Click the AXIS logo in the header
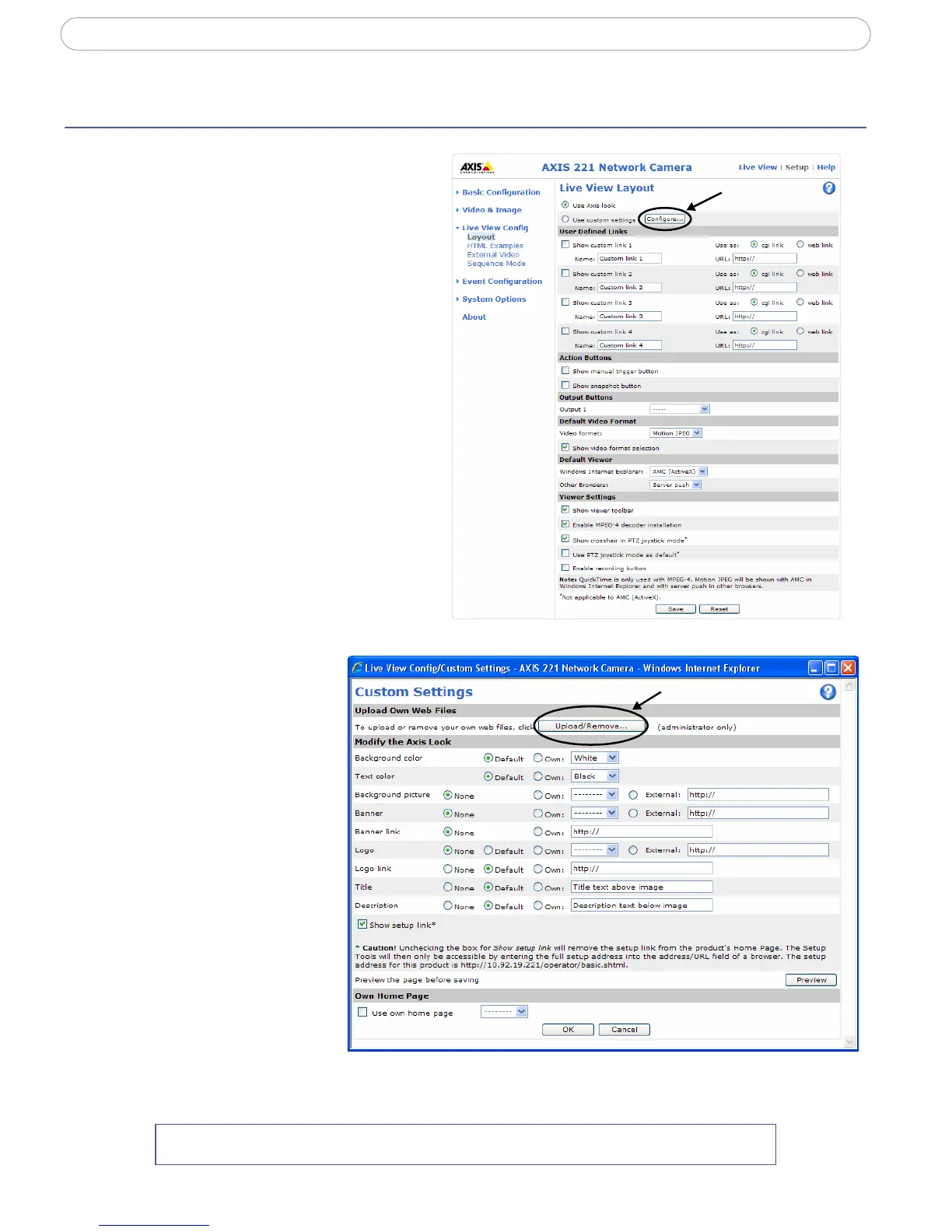Screen dimensions: 952x1232 [x=477, y=167]
